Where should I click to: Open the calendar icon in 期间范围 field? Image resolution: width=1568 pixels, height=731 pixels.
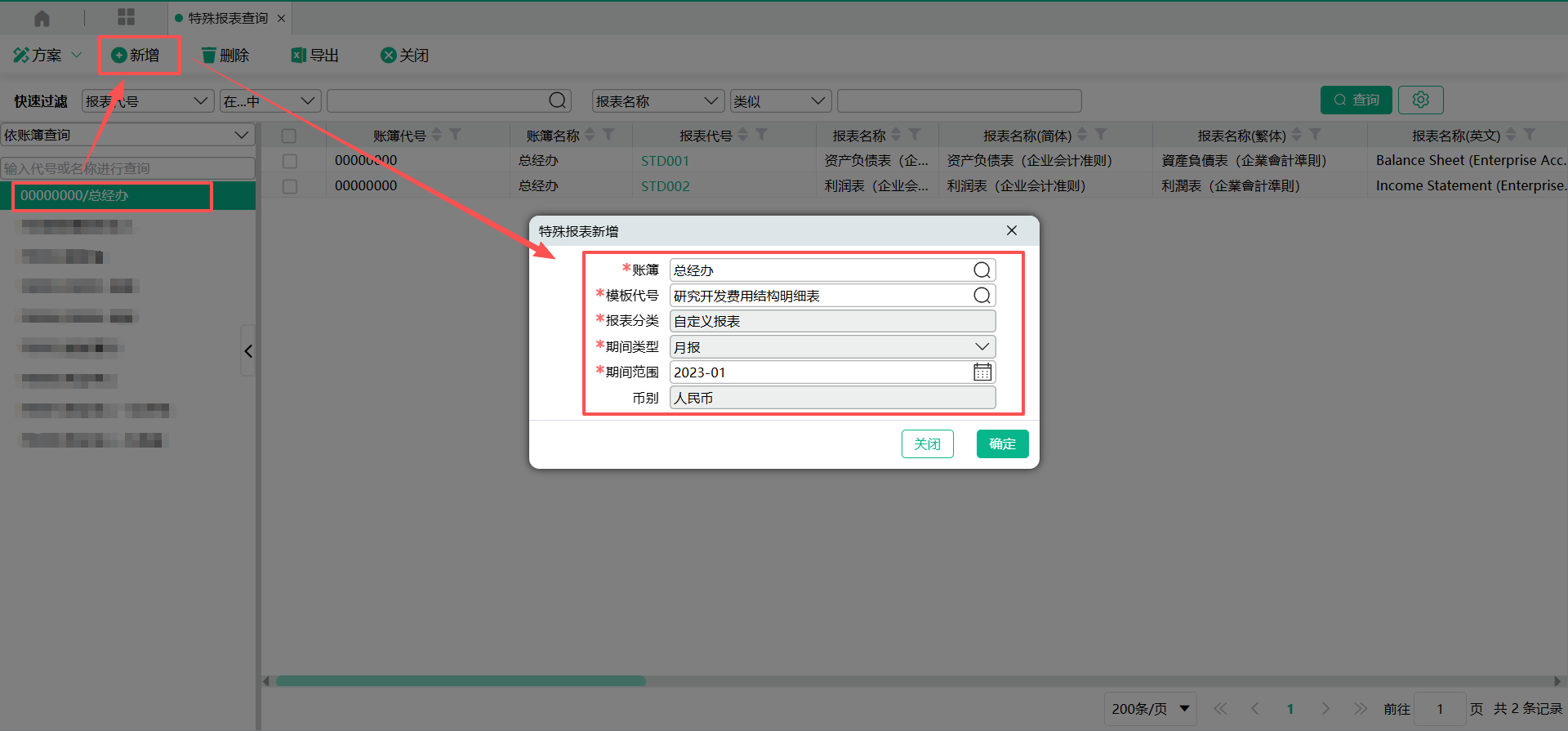(x=982, y=372)
